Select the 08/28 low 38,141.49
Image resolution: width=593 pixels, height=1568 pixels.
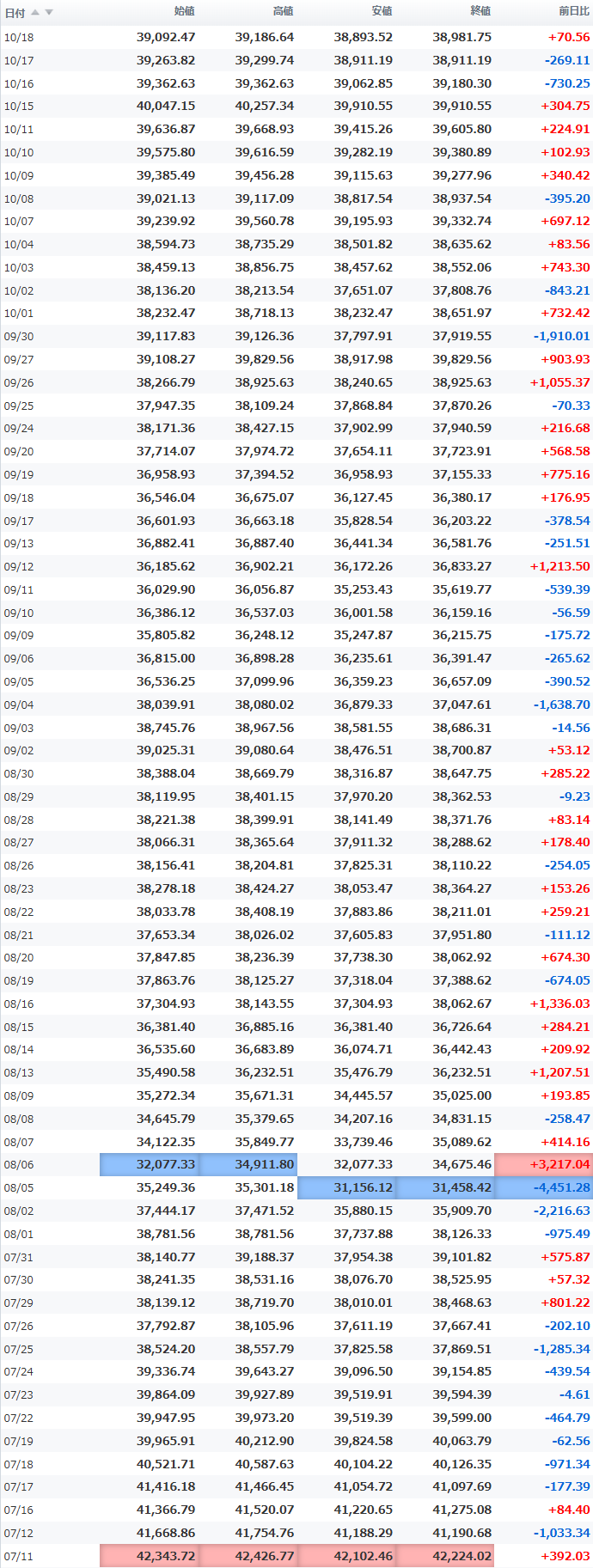point(364,820)
